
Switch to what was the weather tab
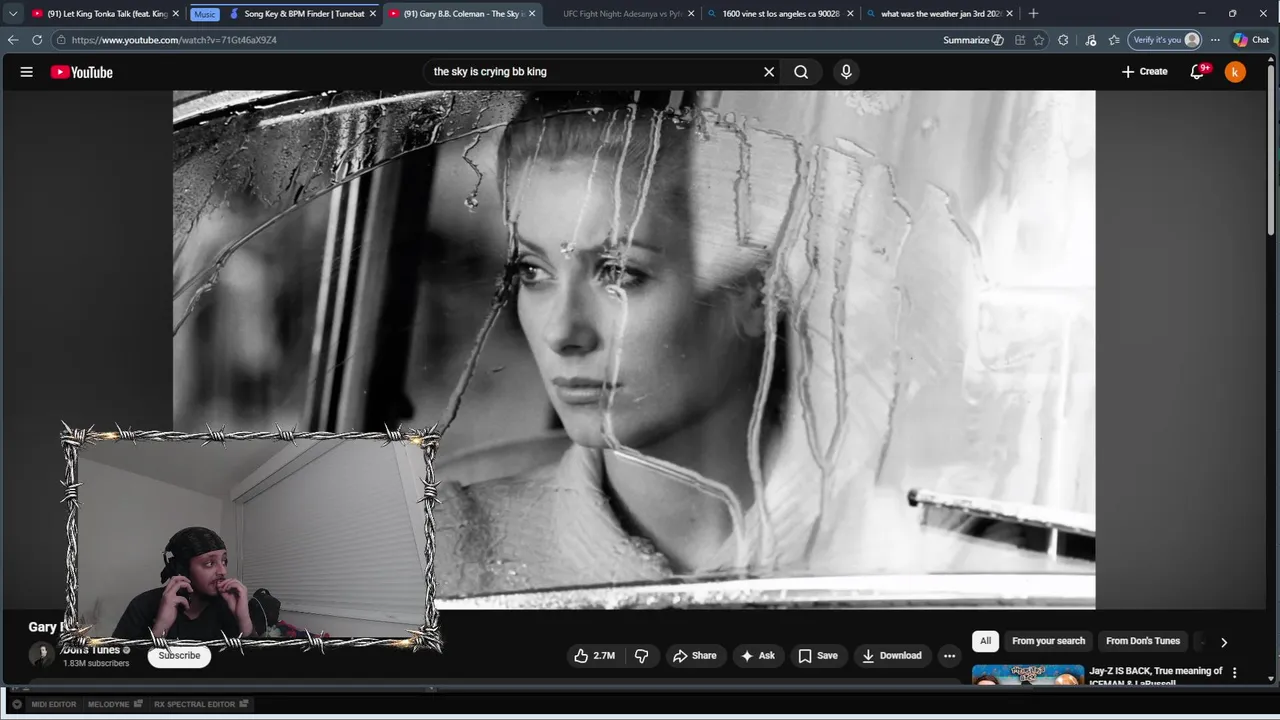(938, 14)
